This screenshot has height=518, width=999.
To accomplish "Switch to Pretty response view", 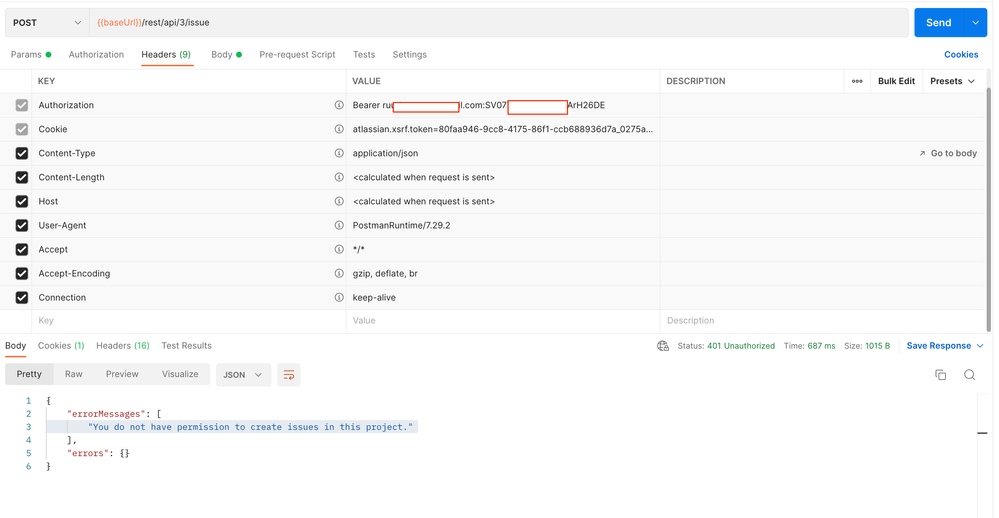I will tap(29, 374).
